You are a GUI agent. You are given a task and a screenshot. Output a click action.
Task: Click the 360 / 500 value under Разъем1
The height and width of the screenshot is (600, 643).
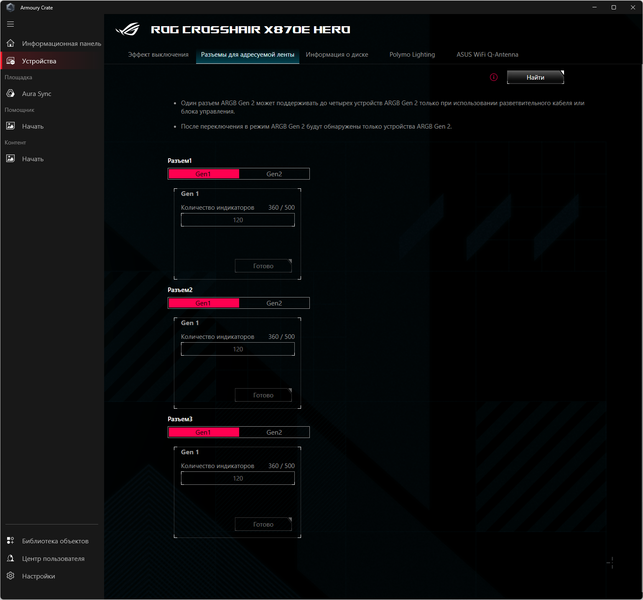(x=281, y=208)
